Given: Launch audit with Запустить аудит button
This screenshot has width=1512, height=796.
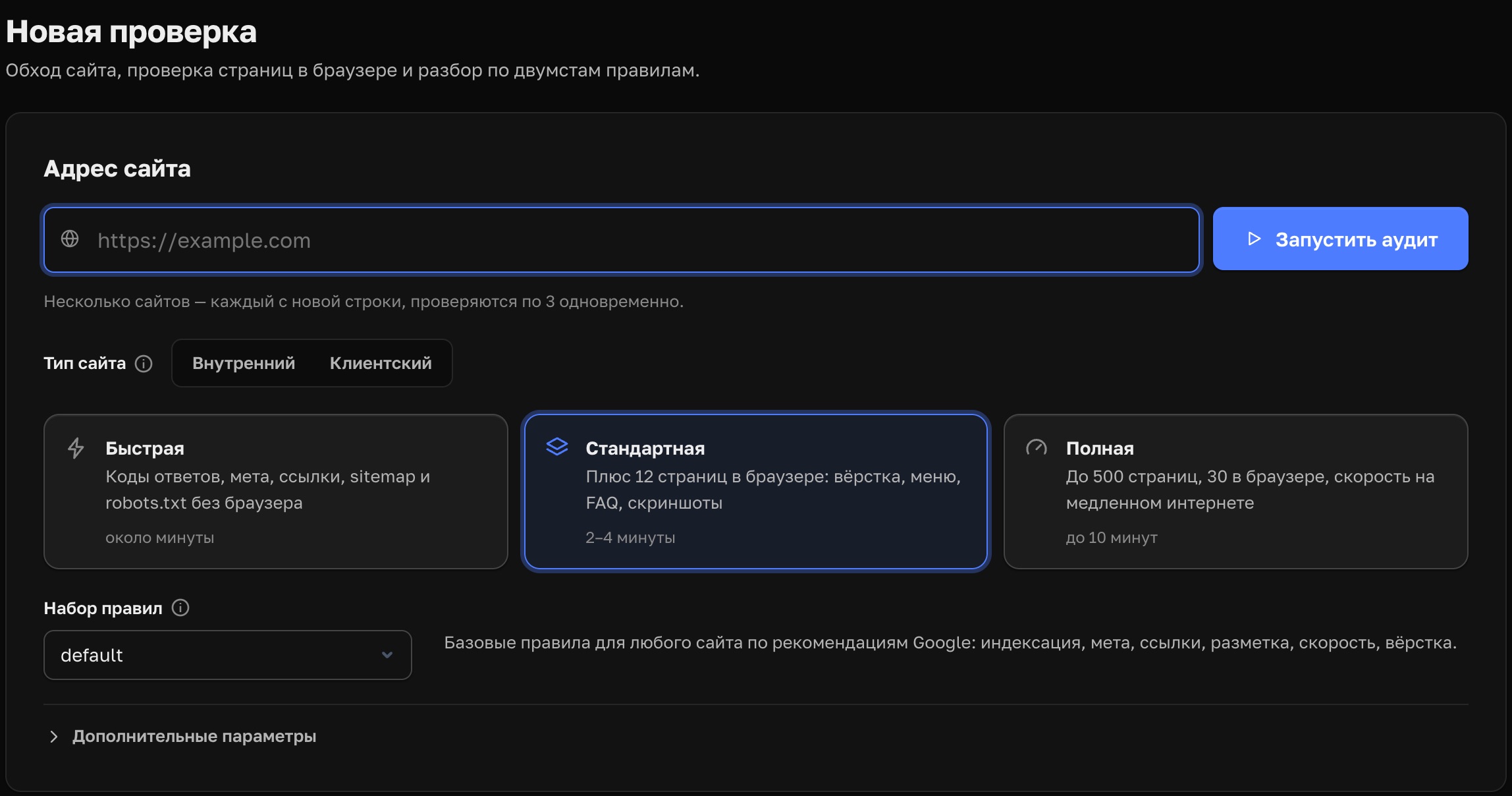Looking at the screenshot, I should point(1341,239).
